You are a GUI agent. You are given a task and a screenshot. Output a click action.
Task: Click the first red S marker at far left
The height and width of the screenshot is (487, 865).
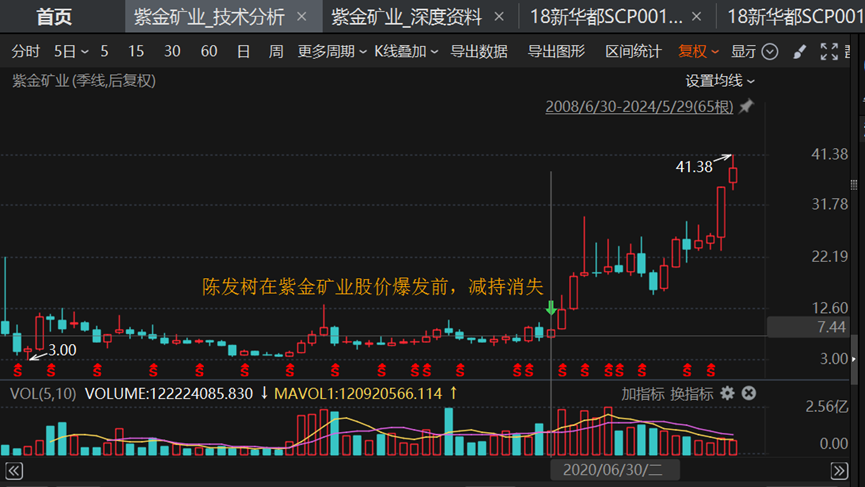click(x=18, y=370)
